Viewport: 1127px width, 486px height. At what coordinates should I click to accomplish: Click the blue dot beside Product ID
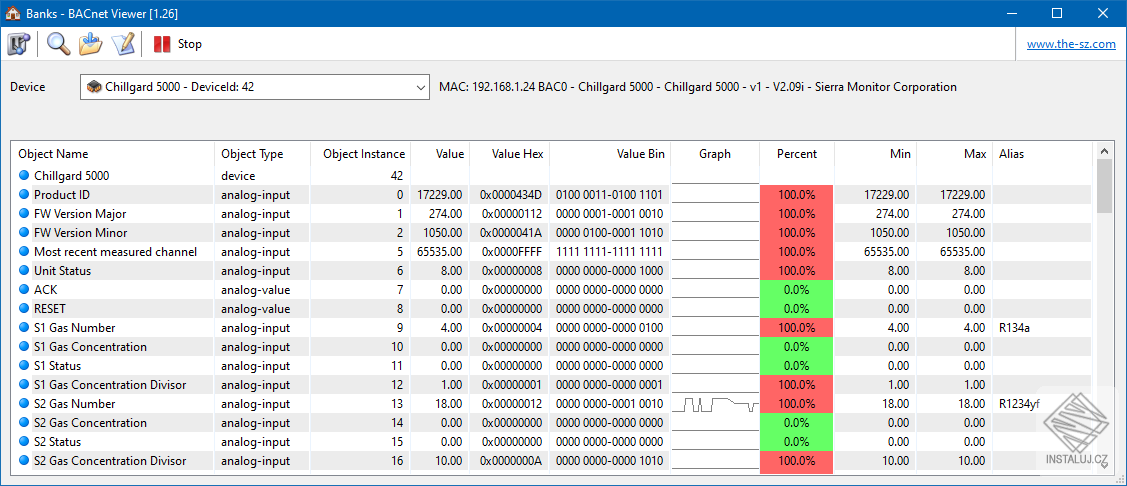click(24, 194)
